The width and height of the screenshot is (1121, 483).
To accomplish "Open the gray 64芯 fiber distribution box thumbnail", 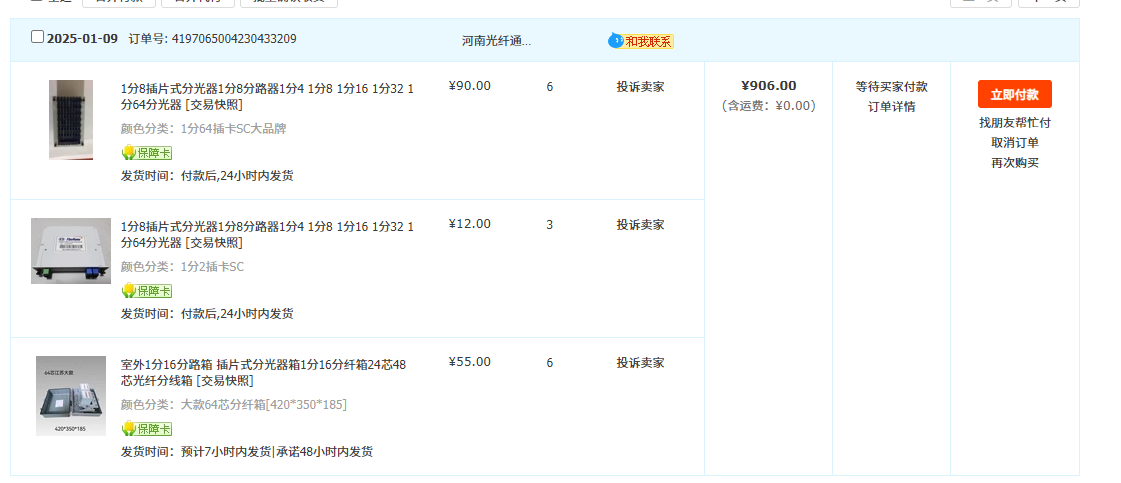I will [x=71, y=395].
